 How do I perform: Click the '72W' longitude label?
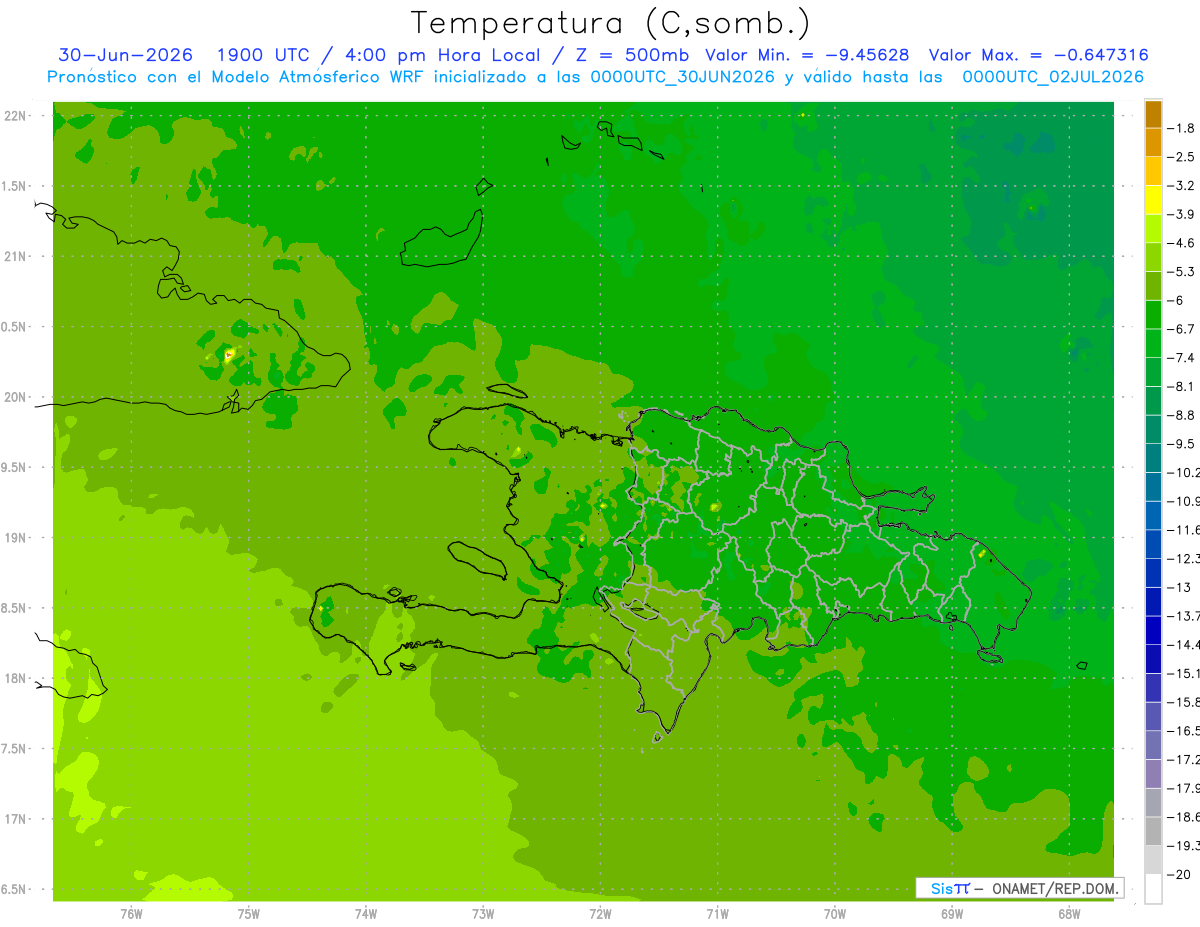click(x=600, y=914)
